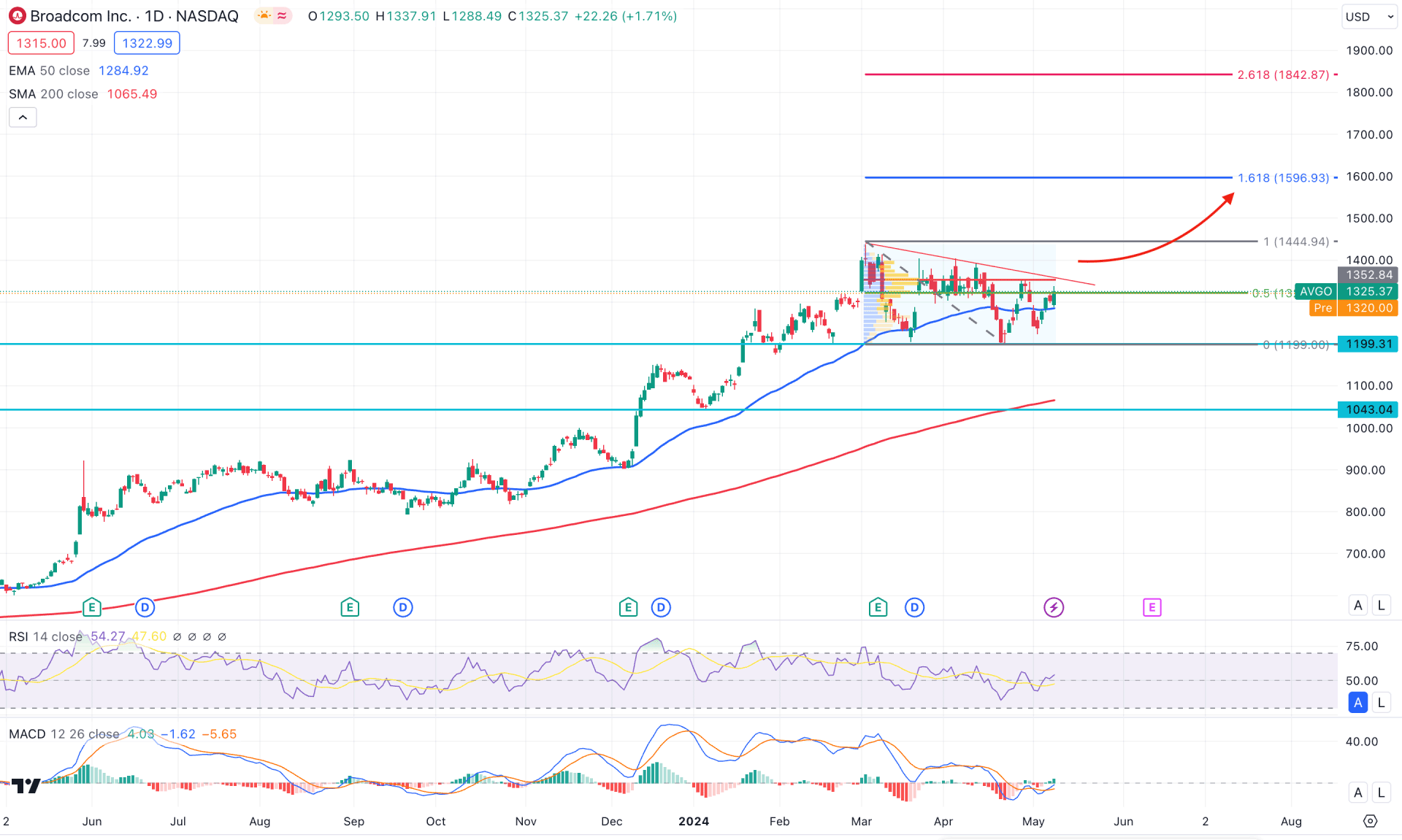
Task: Select the EMA 50 close legend
Action: point(49,71)
